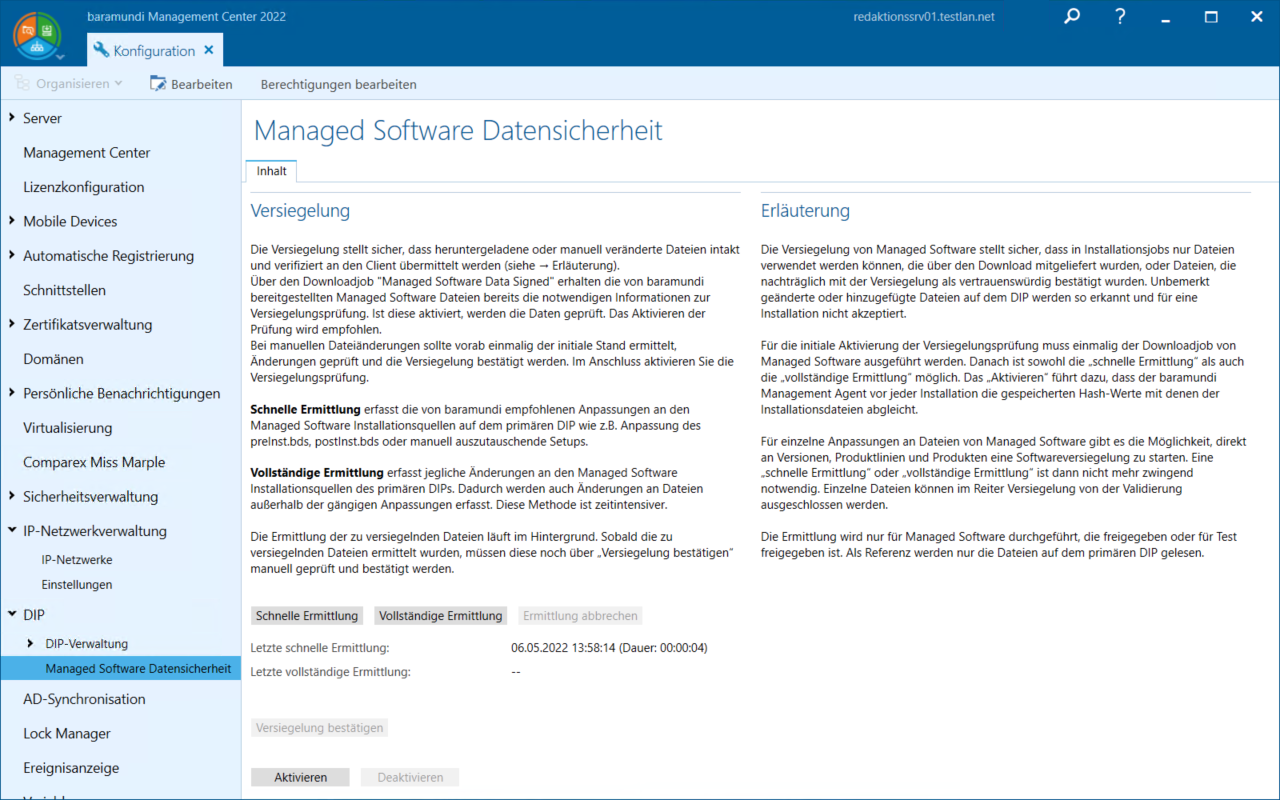Click the Bearbeiten edit icon in toolbar
This screenshot has height=800, width=1280.
(x=158, y=84)
